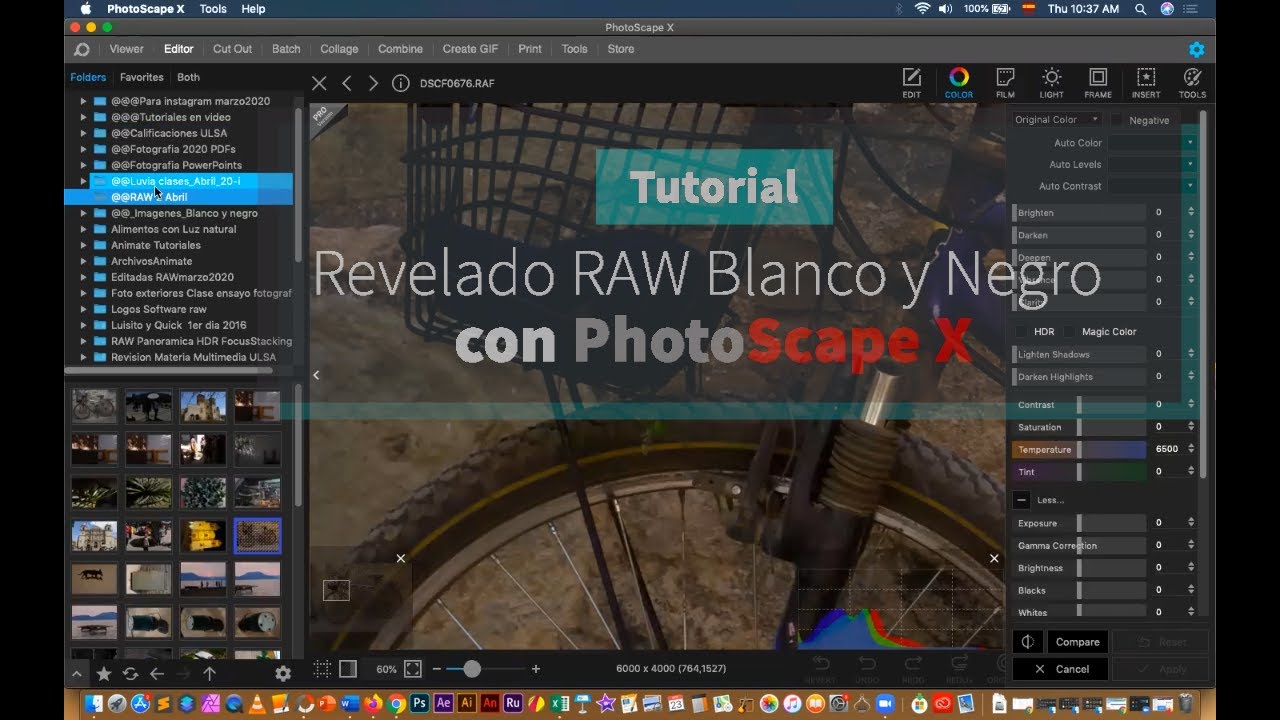Collapse extra sliders with the Less button
This screenshot has width=1280, height=720.
1022,500
